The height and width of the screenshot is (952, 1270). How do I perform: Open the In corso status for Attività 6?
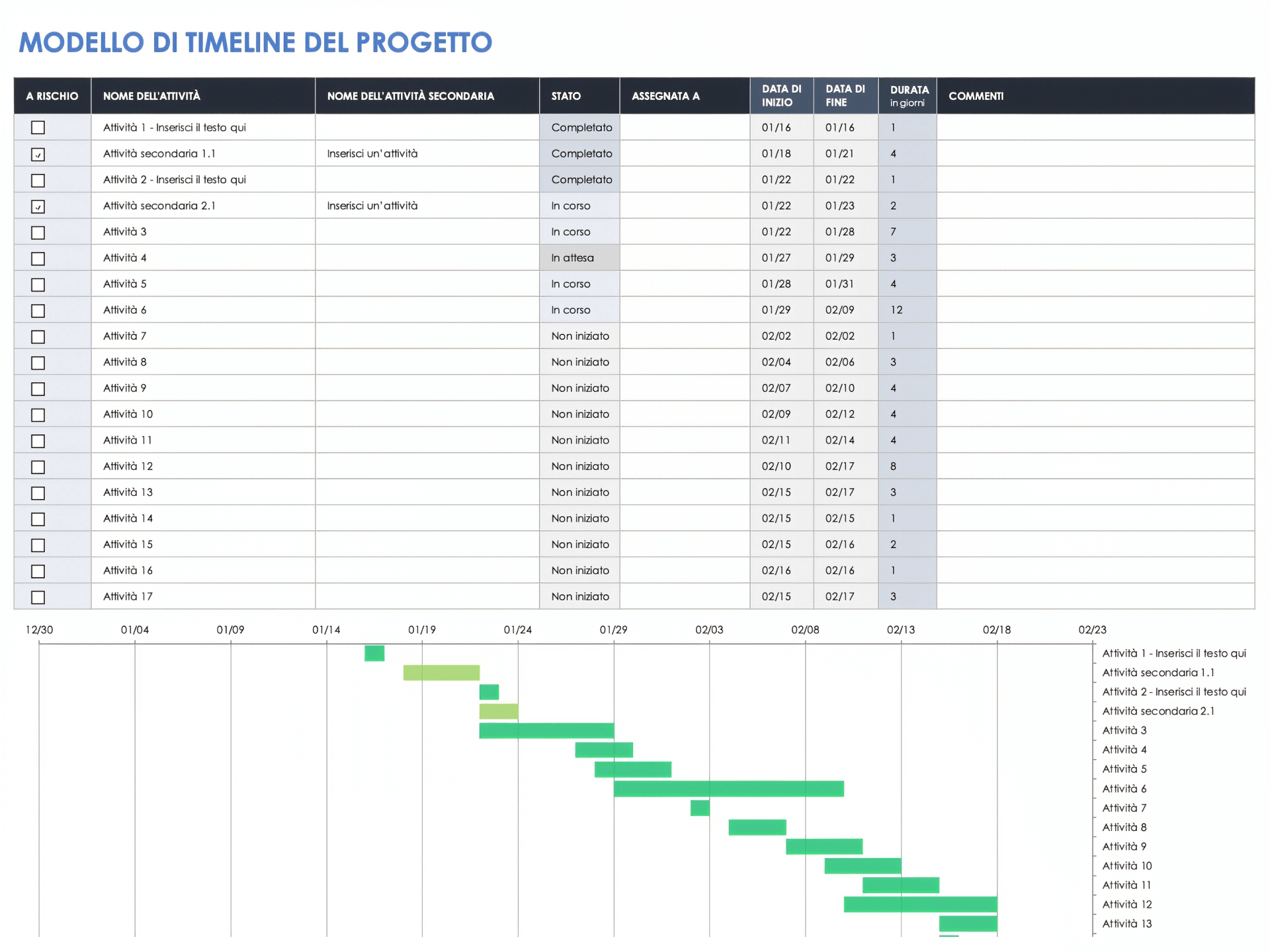pyautogui.click(x=579, y=310)
